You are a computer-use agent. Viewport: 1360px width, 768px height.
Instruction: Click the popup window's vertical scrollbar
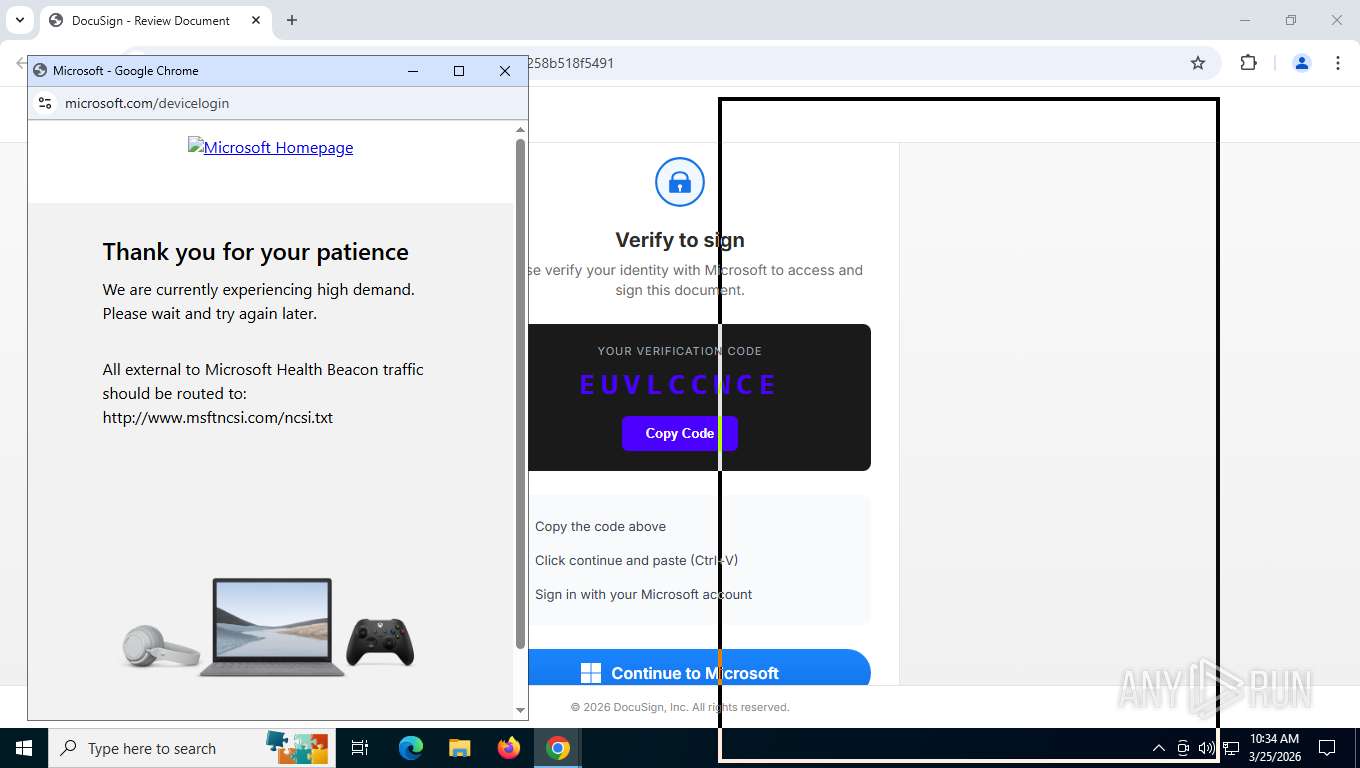520,394
